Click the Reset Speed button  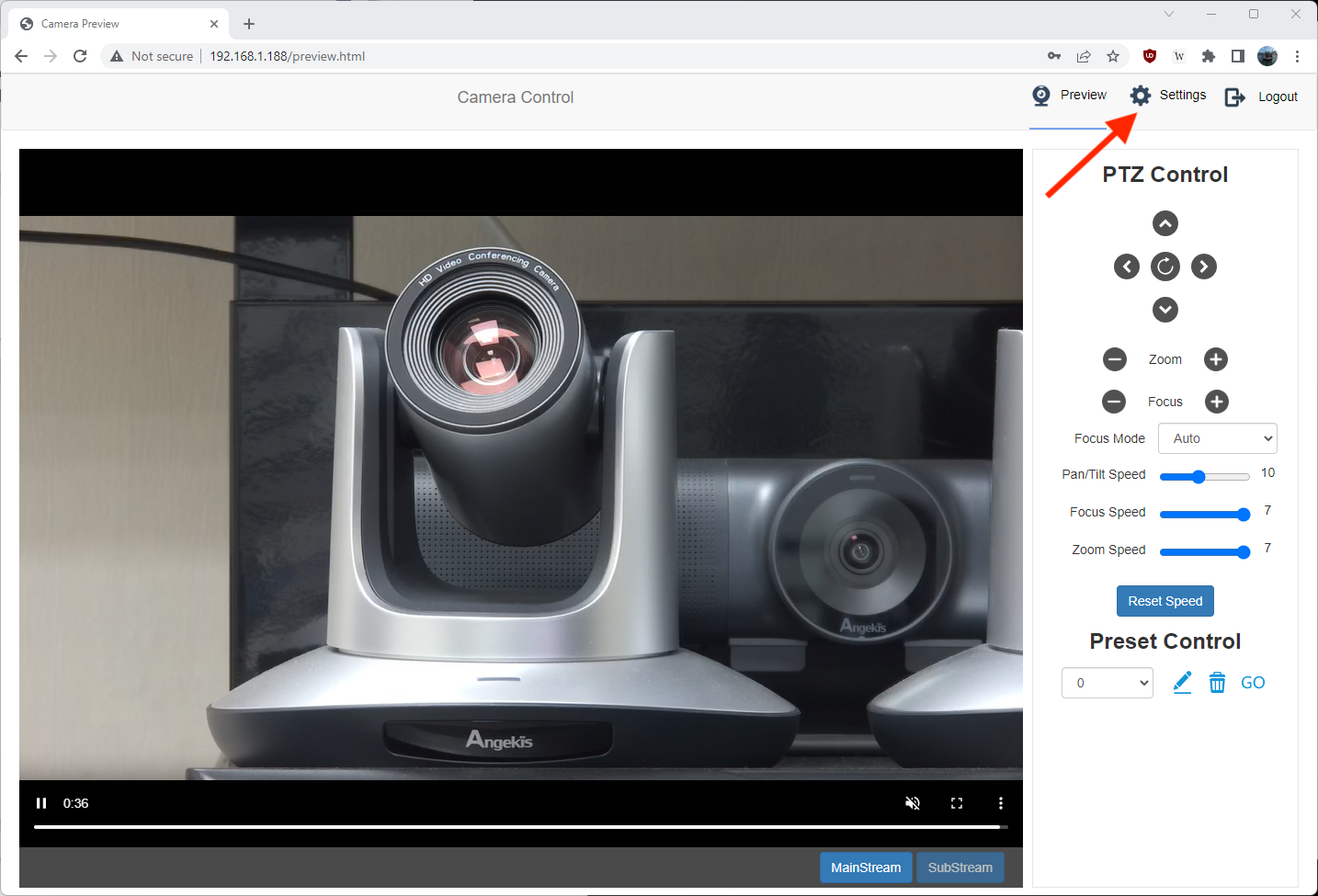pyautogui.click(x=1165, y=601)
